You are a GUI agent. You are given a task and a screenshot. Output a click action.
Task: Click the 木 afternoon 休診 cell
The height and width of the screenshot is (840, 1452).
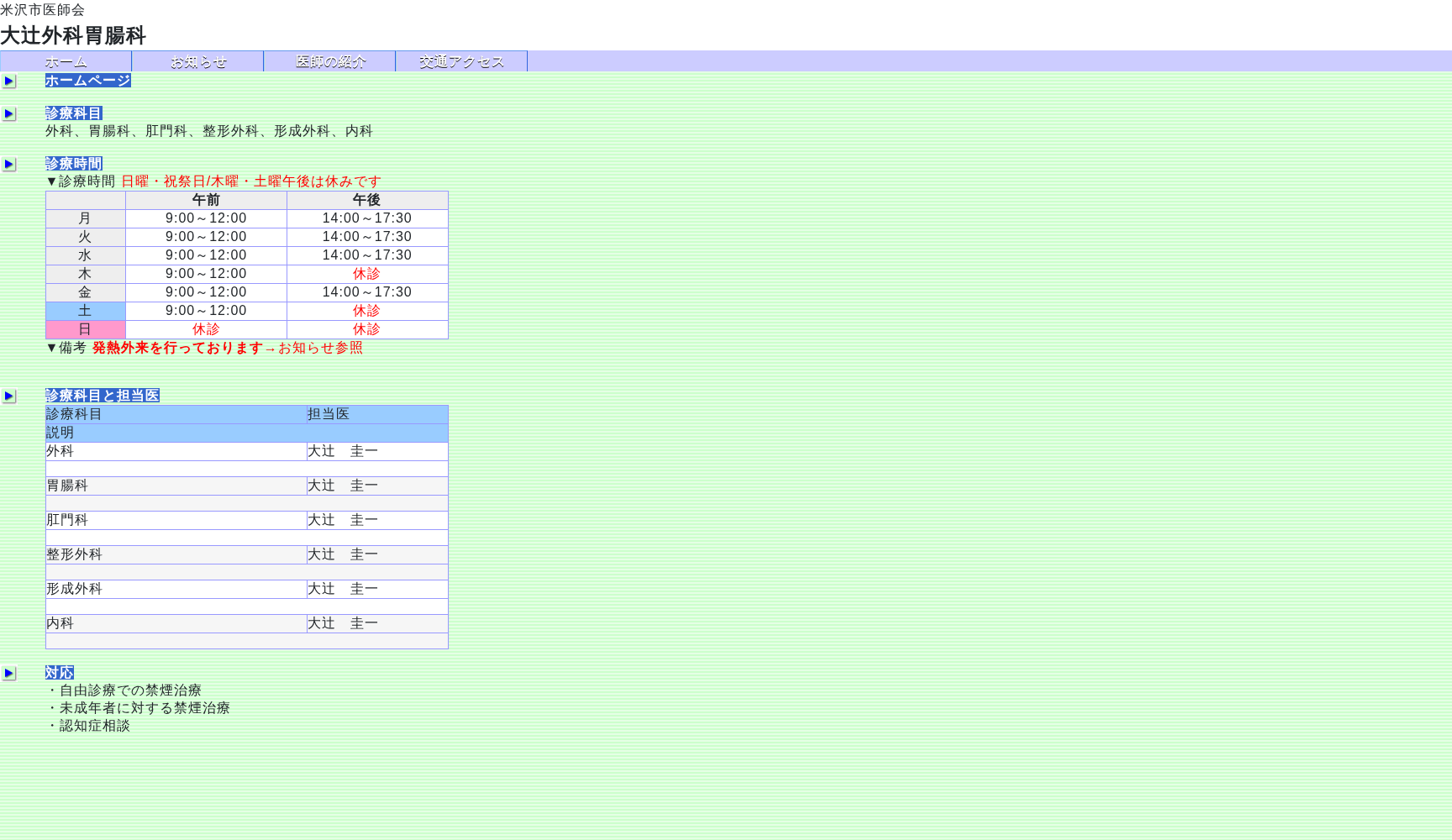(x=366, y=274)
